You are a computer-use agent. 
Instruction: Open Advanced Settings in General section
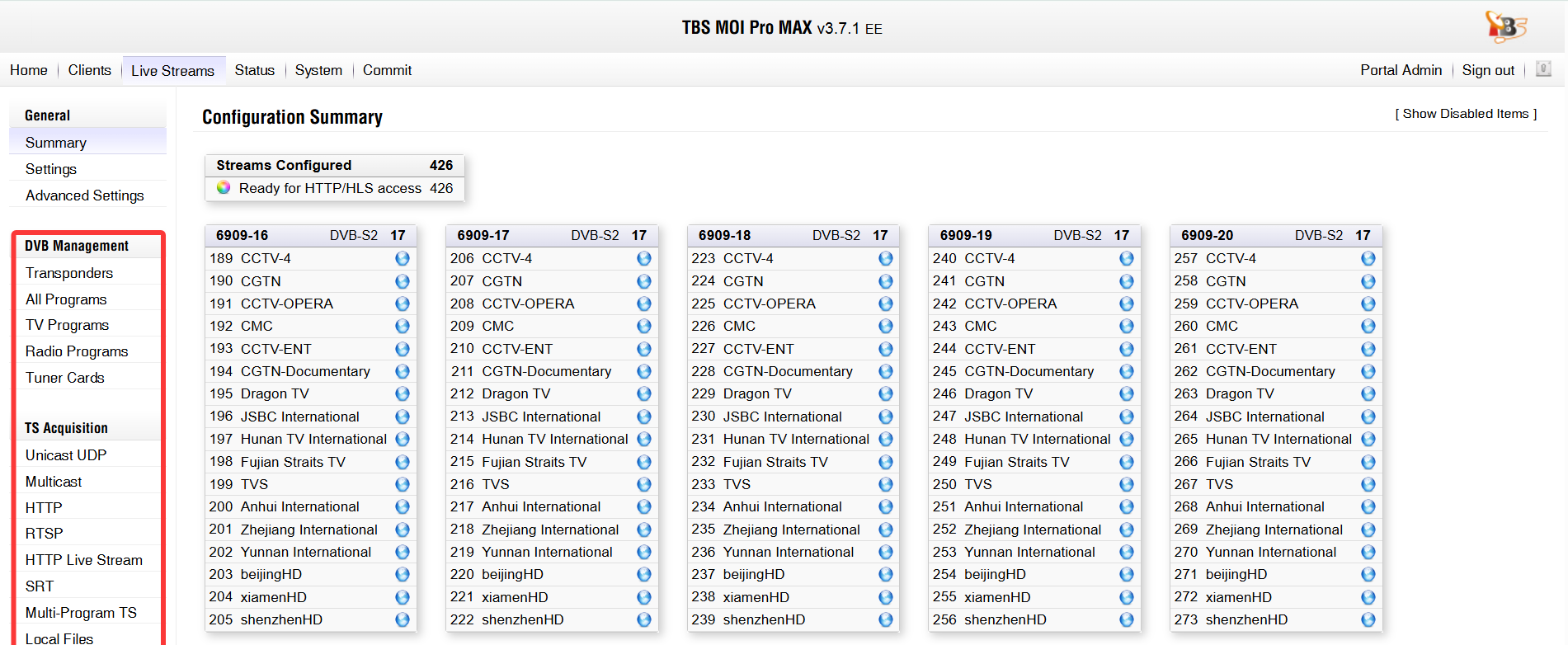(84, 195)
